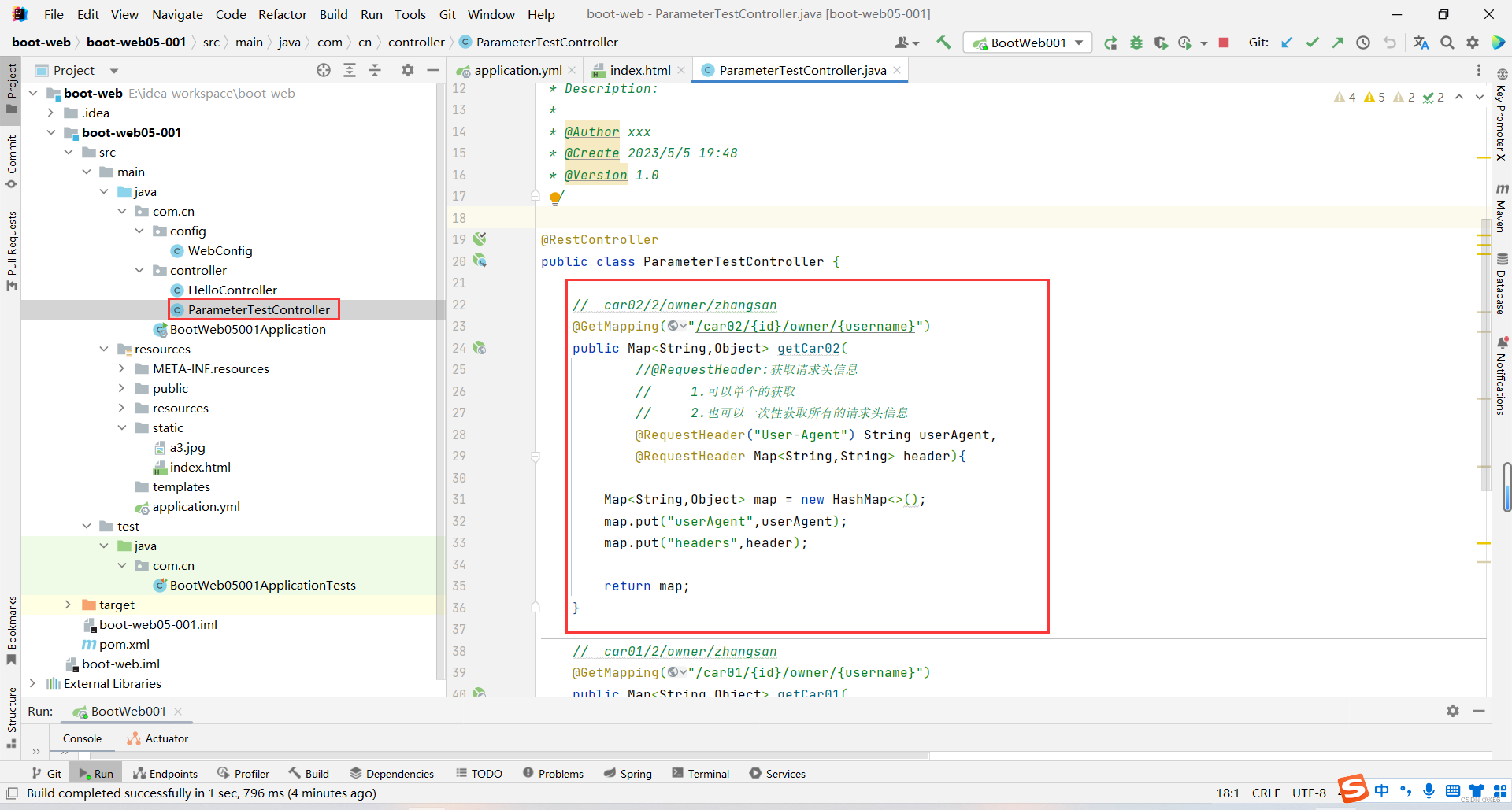Collapse the controller package
The height and width of the screenshot is (810, 1512).
point(139,270)
